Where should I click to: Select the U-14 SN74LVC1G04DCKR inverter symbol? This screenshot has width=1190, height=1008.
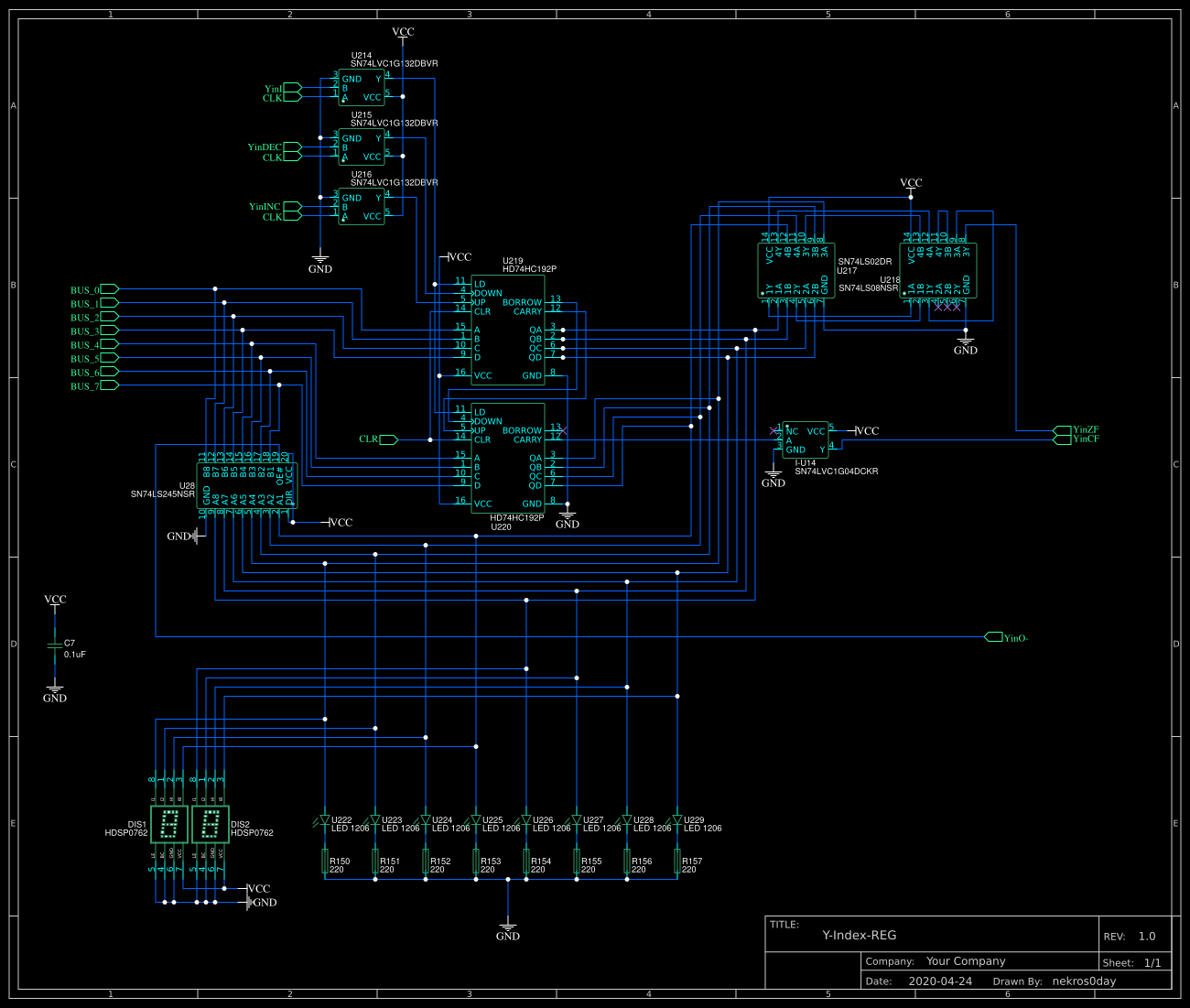pos(806,439)
